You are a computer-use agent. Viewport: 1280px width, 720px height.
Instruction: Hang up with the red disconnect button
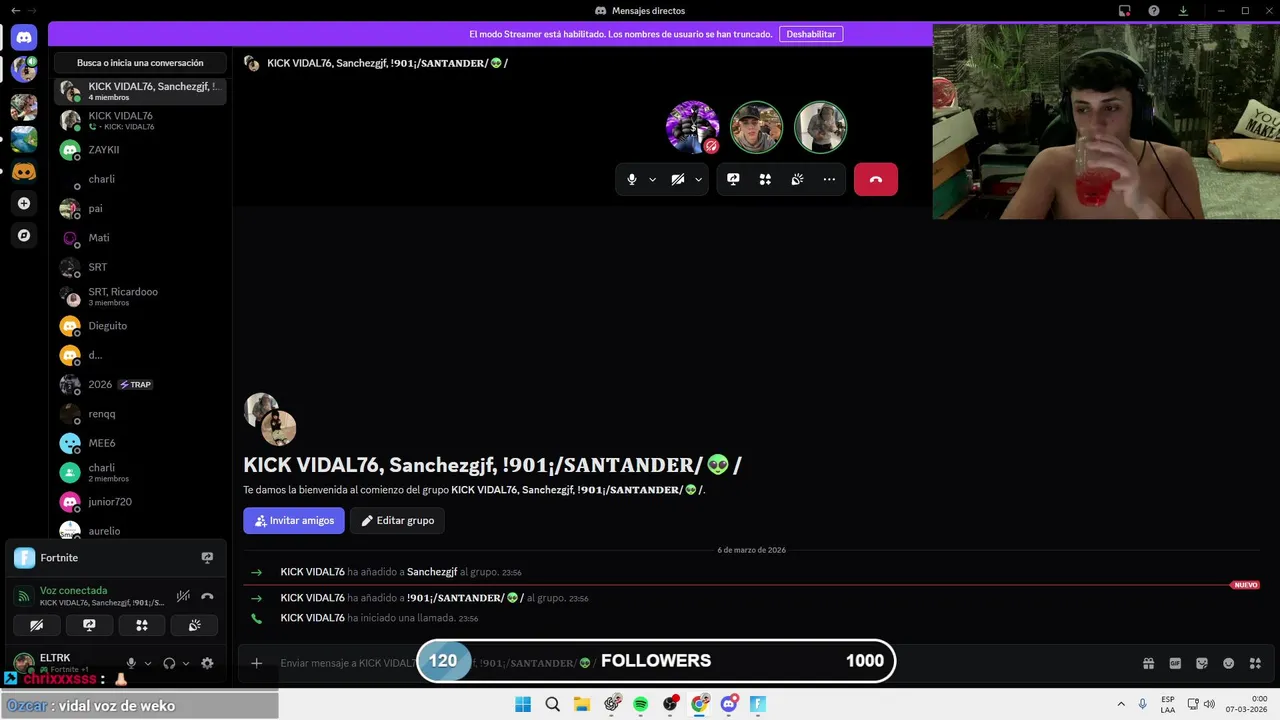coord(876,179)
